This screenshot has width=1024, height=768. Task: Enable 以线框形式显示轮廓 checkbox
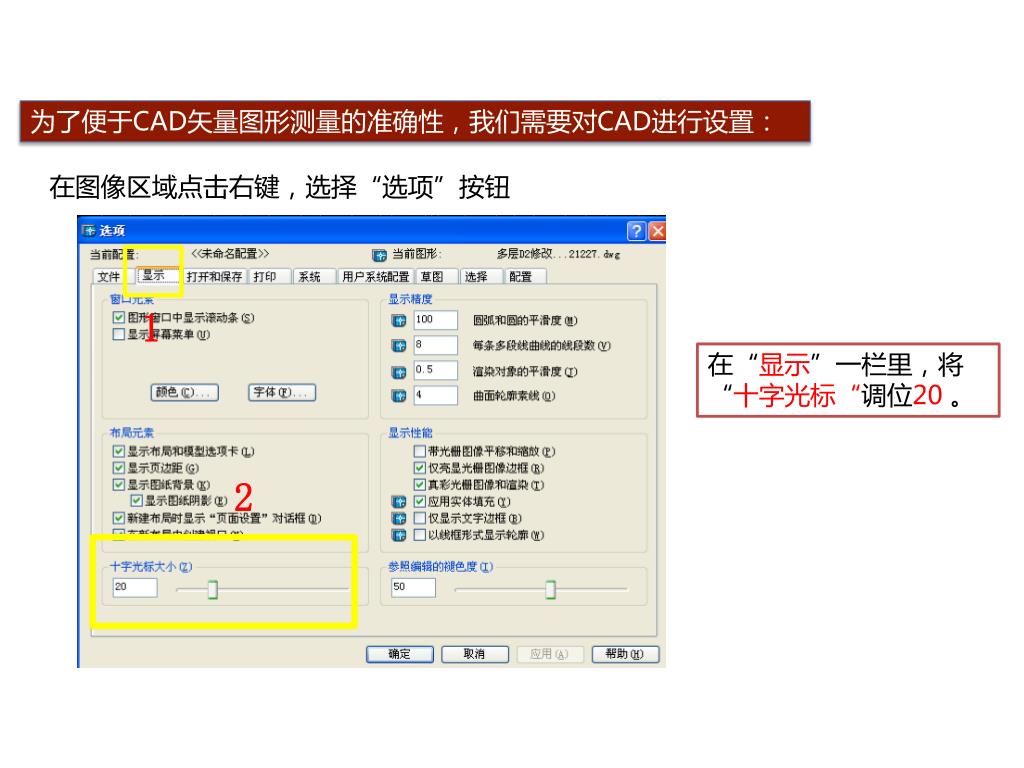(x=420, y=535)
